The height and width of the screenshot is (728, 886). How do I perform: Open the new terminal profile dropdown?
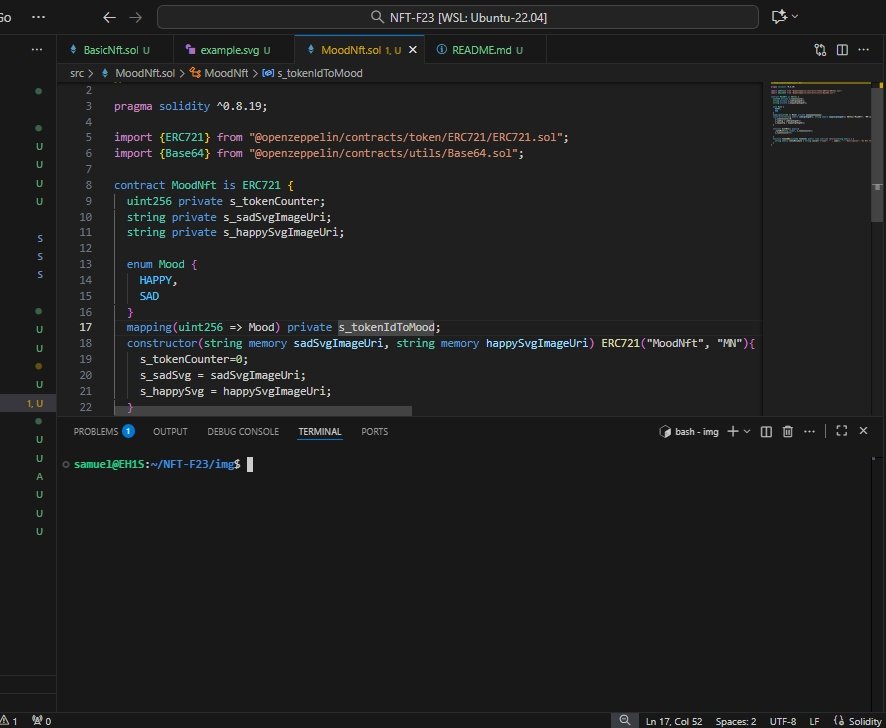click(747, 431)
